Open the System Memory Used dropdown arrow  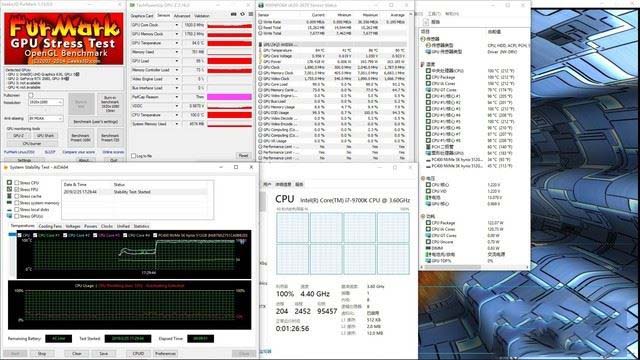[x=177, y=124]
